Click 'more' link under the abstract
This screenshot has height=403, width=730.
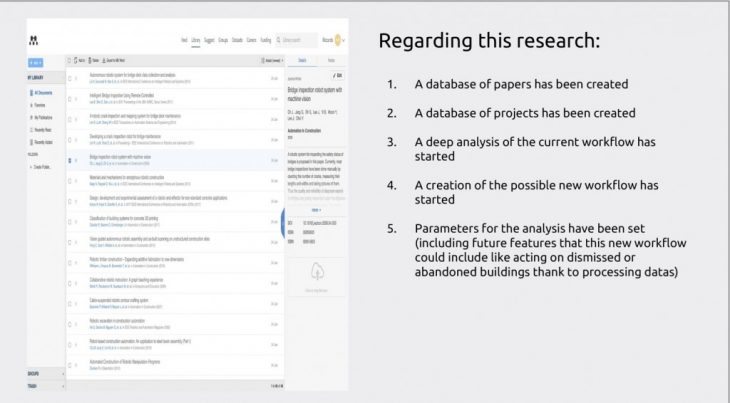(315, 210)
